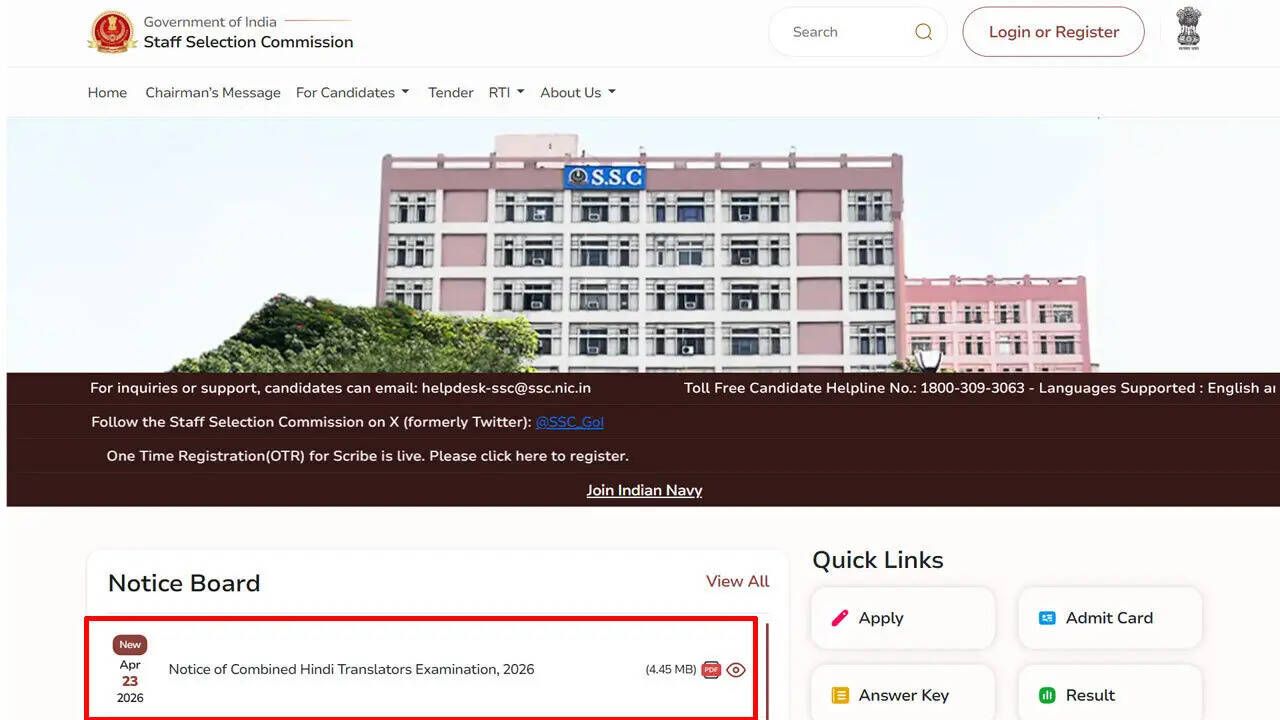Click inside the Search input field
The width and height of the screenshot is (1280, 720).
tap(850, 31)
